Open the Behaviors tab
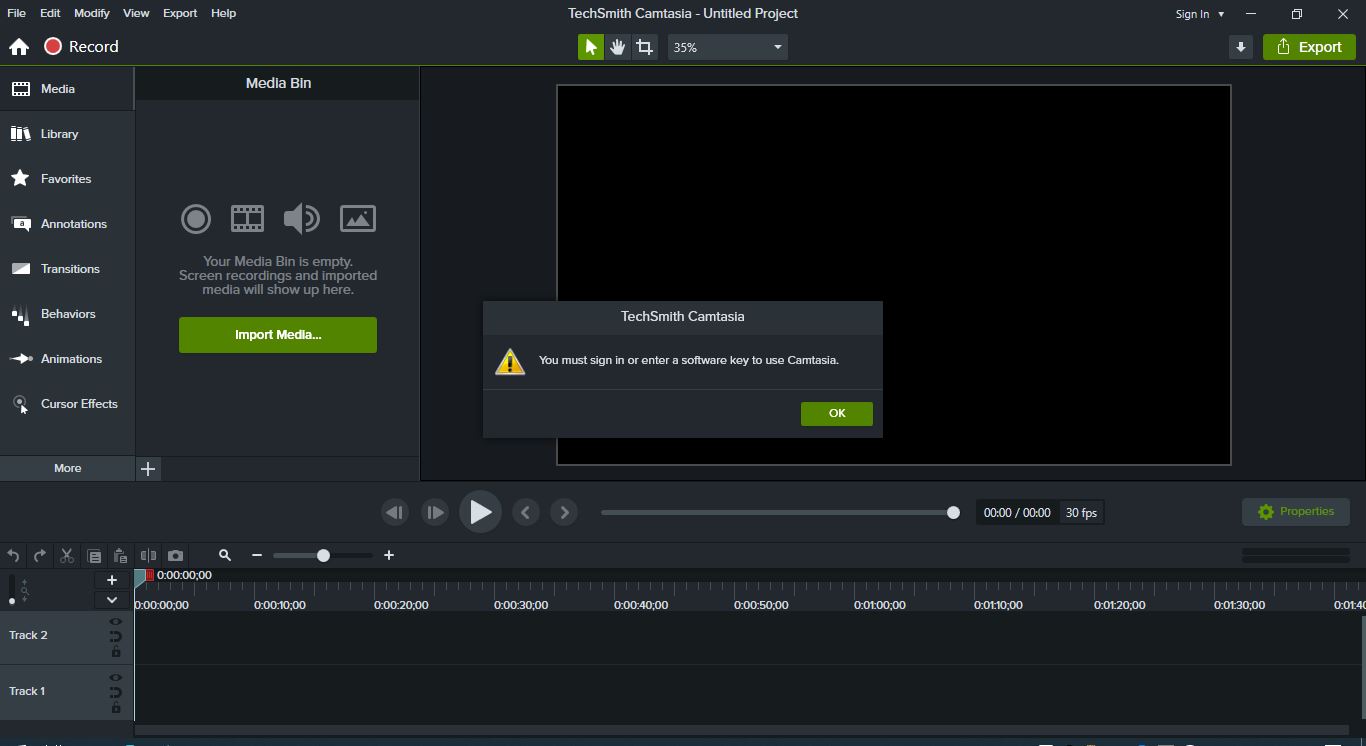The width and height of the screenshot is (1366, 746). (x=67, y=314)
